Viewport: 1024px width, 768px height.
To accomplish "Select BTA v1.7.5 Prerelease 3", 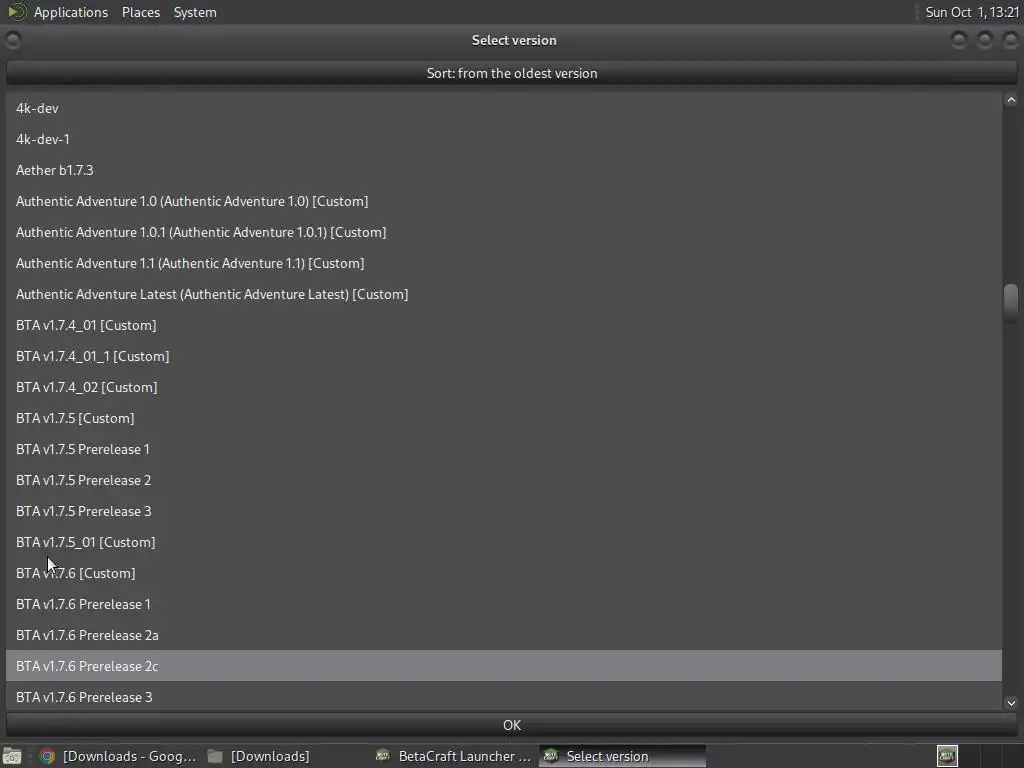I will pos(504,511).
